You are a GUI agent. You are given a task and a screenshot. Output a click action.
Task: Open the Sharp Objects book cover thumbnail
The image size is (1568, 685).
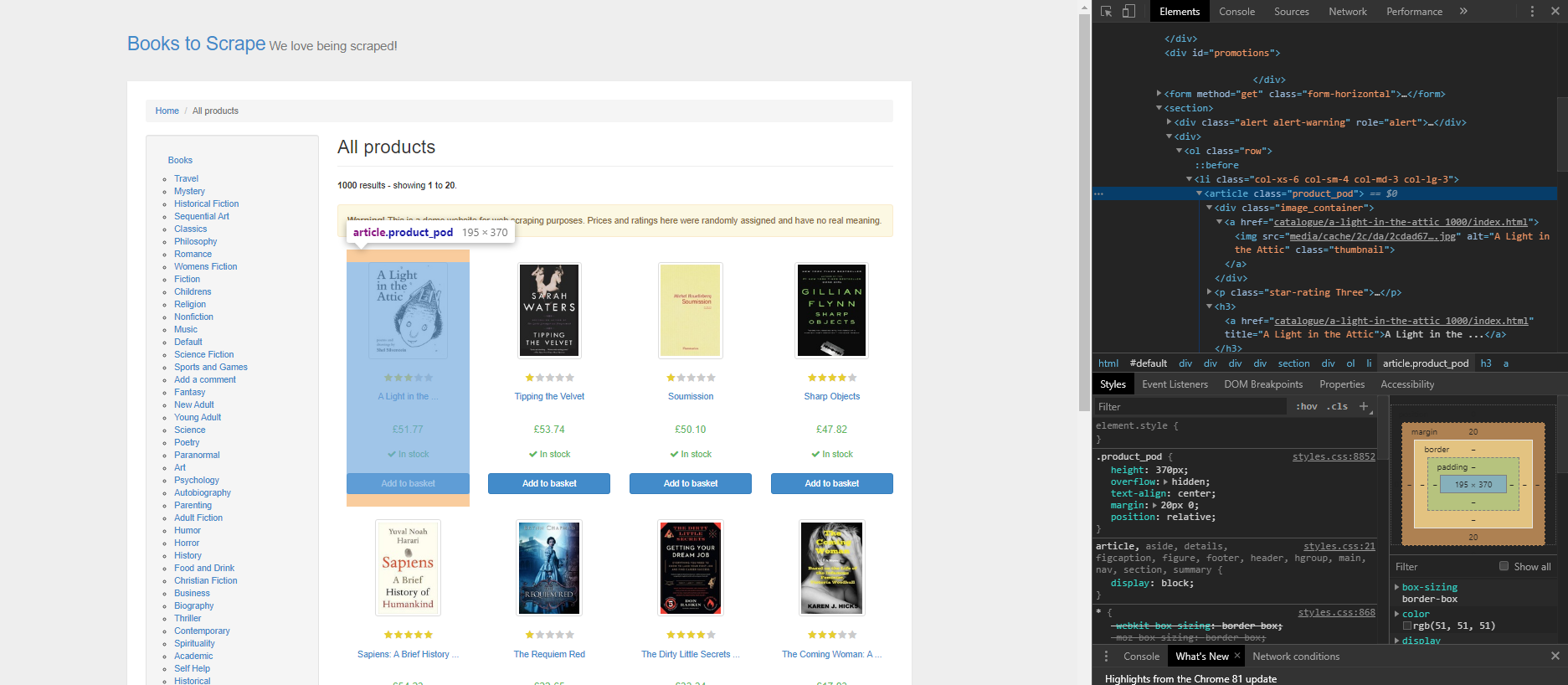[832, 311]
